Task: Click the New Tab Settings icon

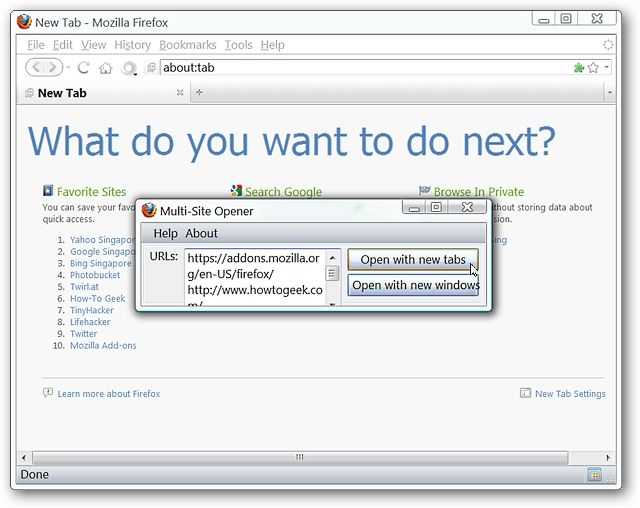Action: tap(525, 393)
